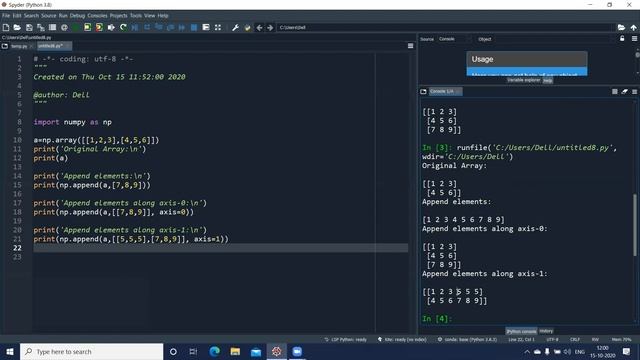Create a new file with the toolbar icon
Screen dimensions: 640x360
tap(6, 27)
